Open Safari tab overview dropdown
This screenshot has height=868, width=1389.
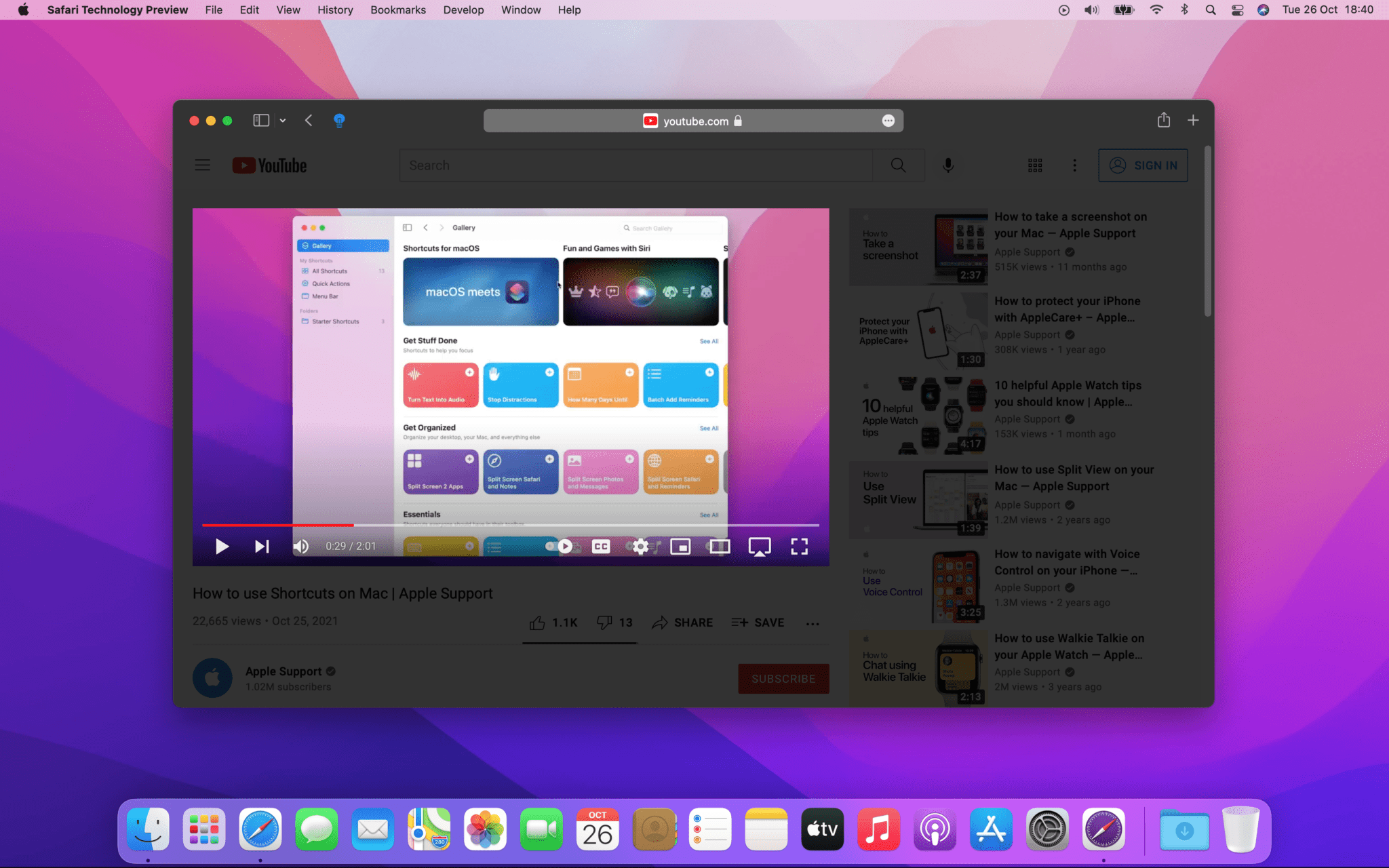click(x=281, y=120)
